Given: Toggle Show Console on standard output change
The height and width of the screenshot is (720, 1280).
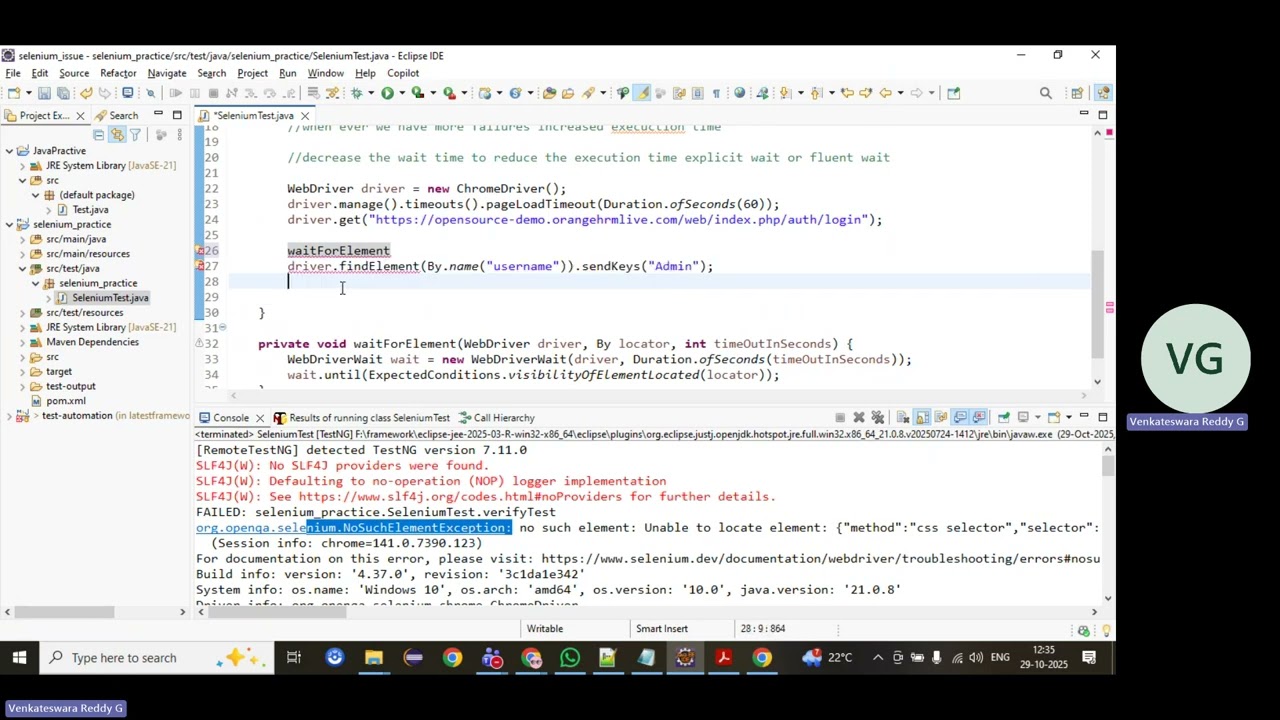Looking at the screenshot, I should click(960, 417).
